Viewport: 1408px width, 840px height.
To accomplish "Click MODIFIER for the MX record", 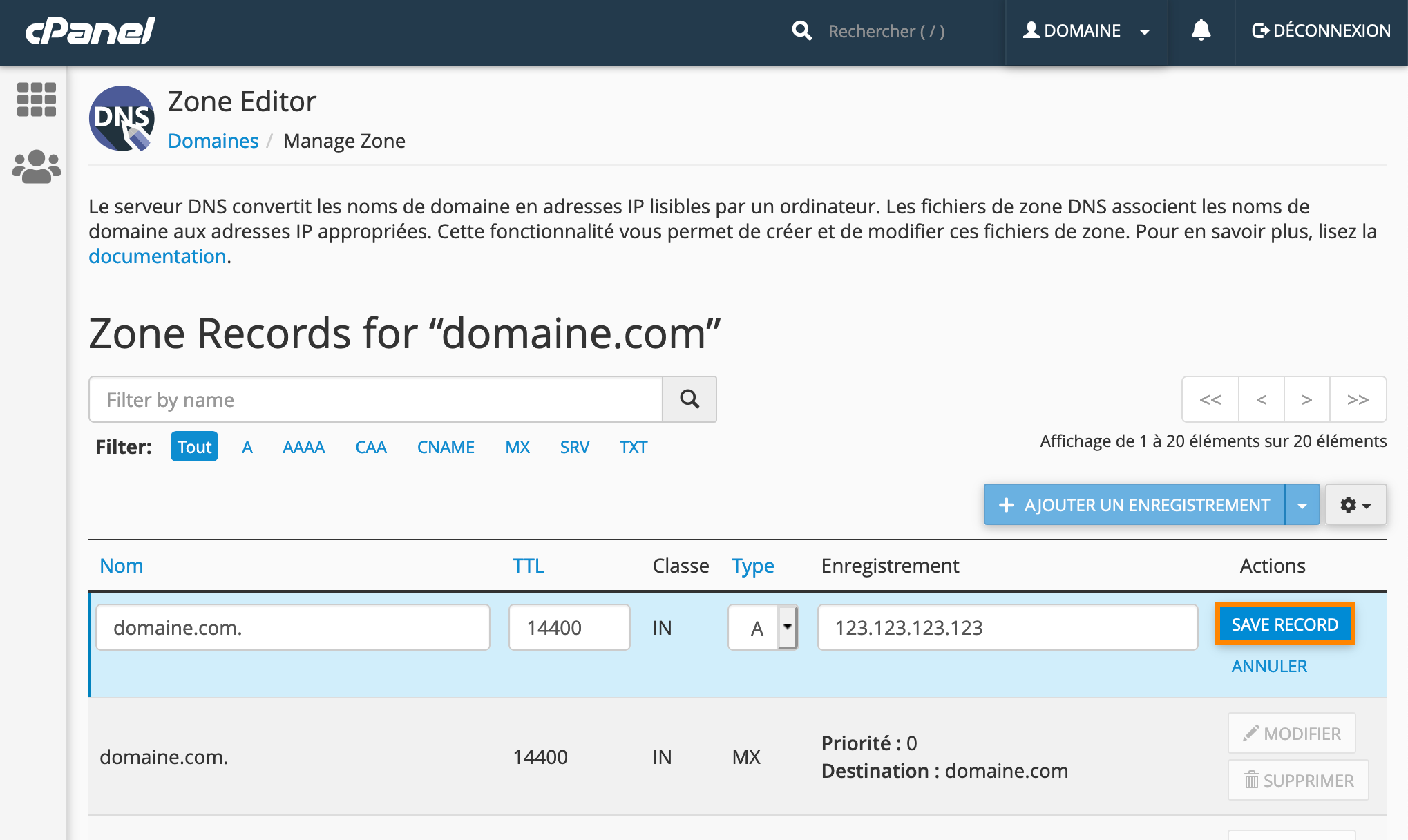I will pyautogui.click(x=1292, y=733).
